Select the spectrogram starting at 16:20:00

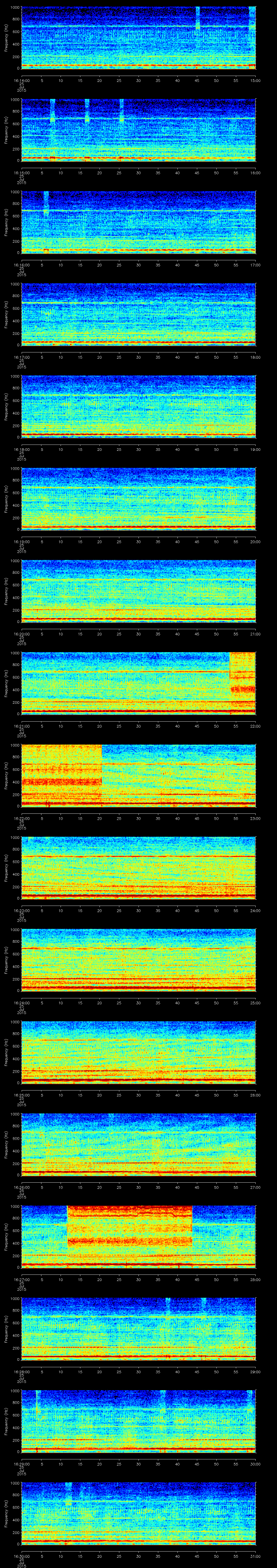[139, 591]
